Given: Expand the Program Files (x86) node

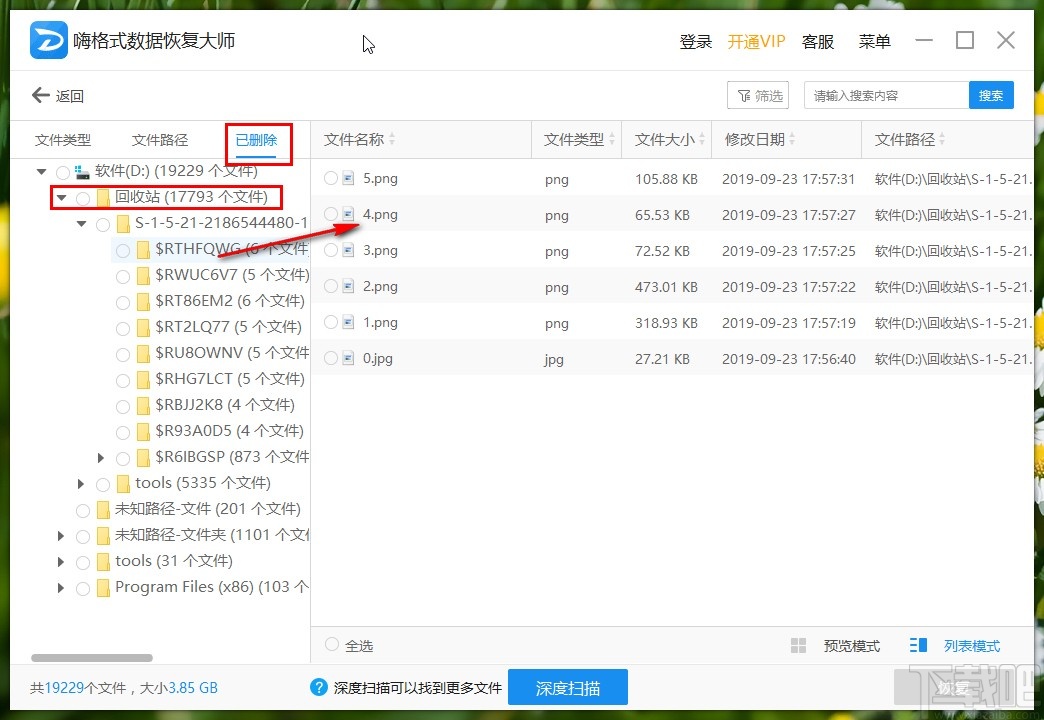Looking at the screenshot, I should coord(61,587).
